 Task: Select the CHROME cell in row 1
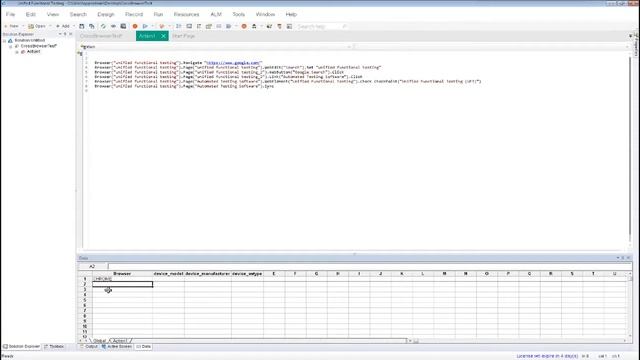[122, 279]
